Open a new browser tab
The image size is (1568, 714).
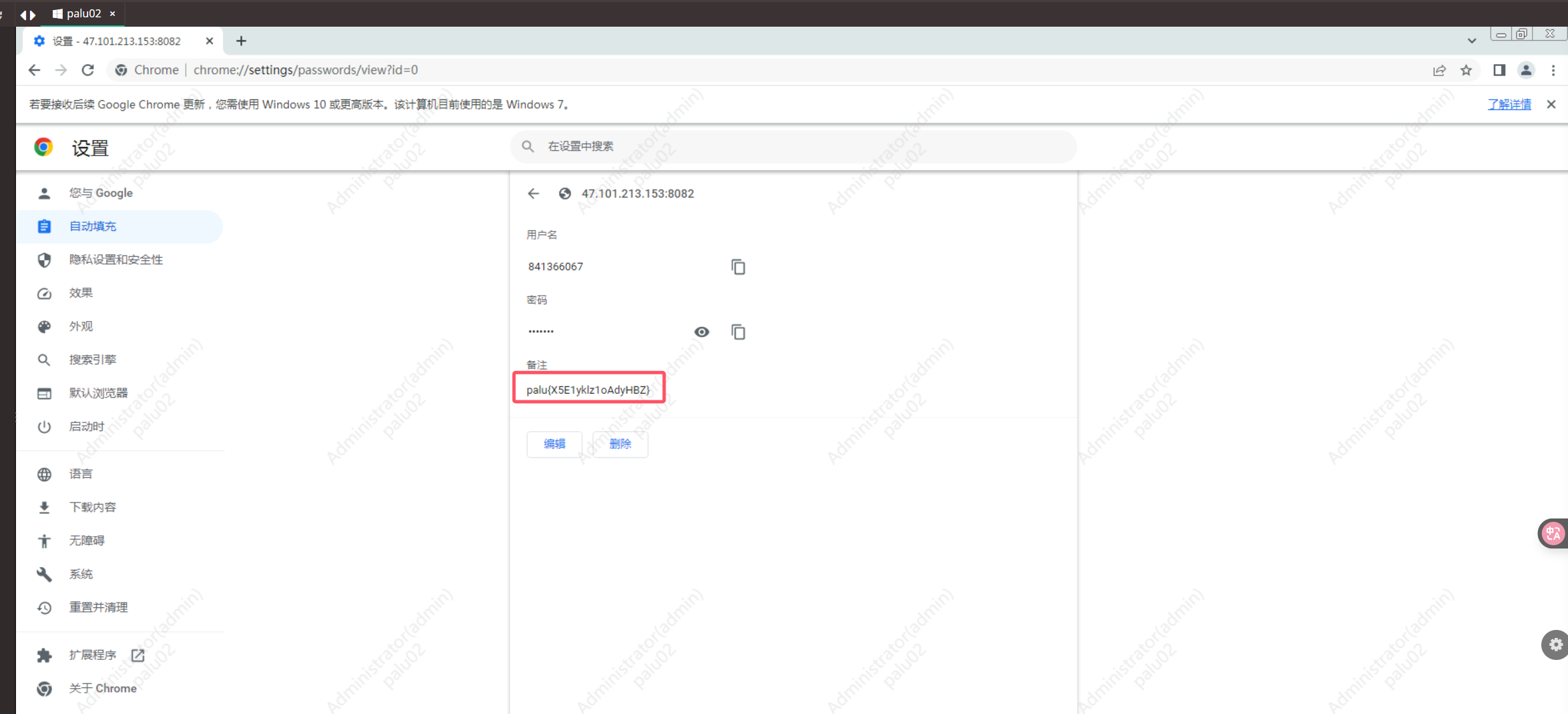[x=241, y=41]
